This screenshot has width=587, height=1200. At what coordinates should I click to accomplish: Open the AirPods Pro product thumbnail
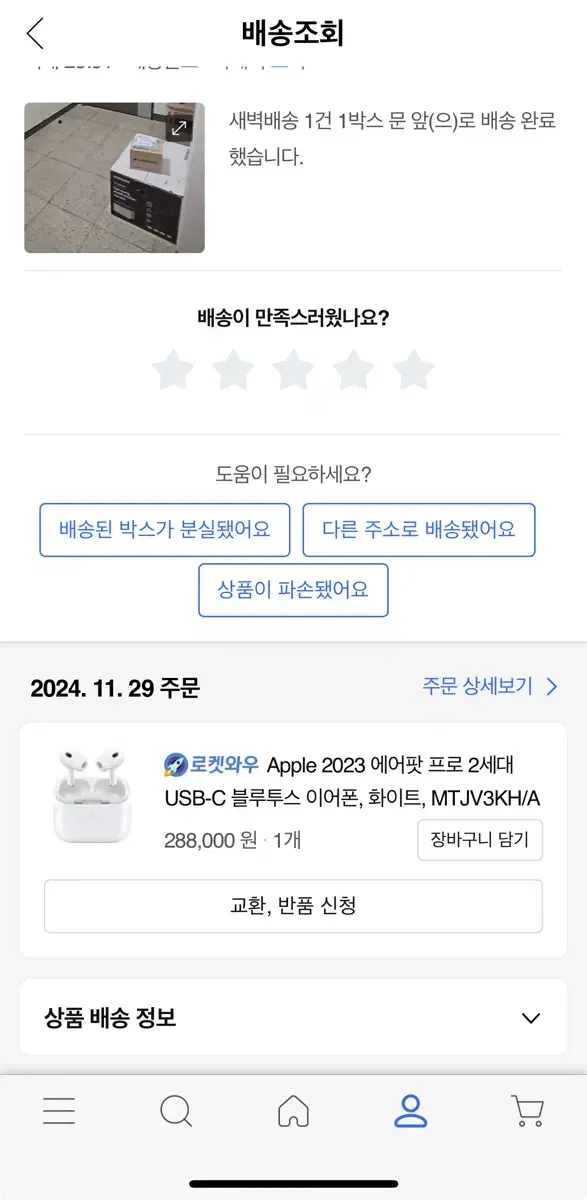92,796
